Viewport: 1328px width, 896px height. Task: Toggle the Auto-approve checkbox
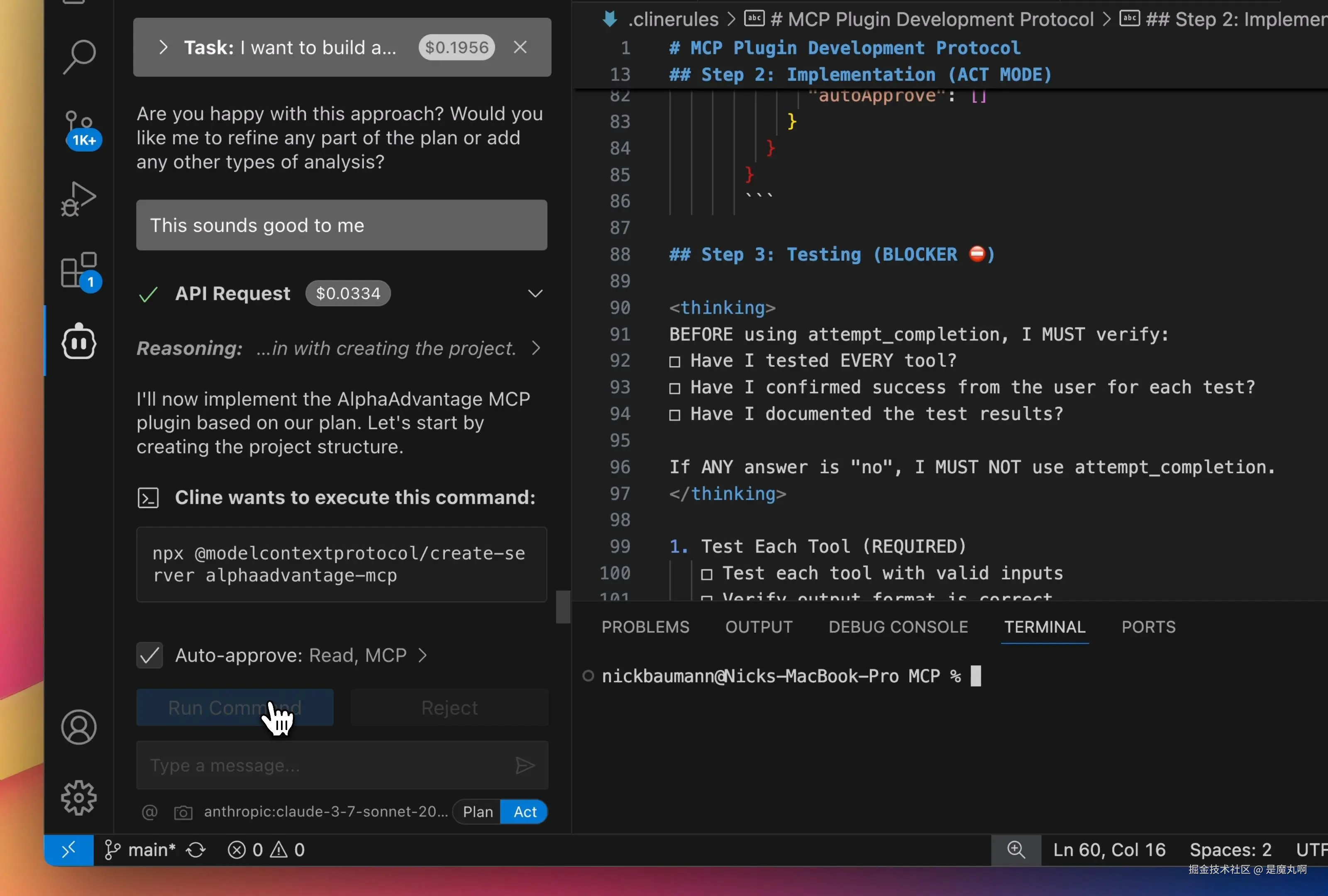[x=150, y=655]
